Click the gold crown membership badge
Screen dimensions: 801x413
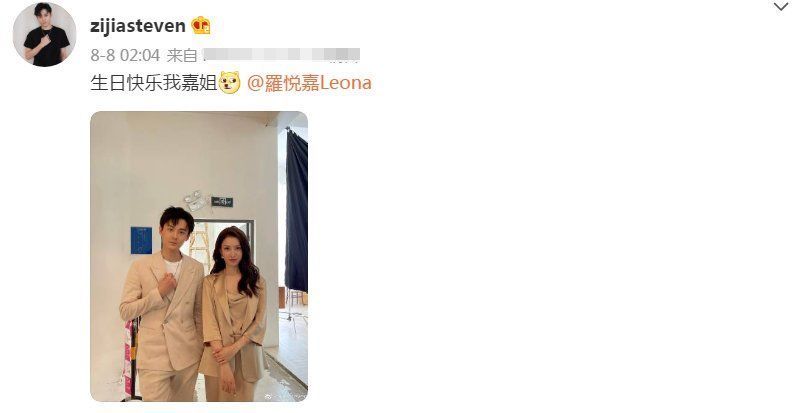[x=201, y=25]
